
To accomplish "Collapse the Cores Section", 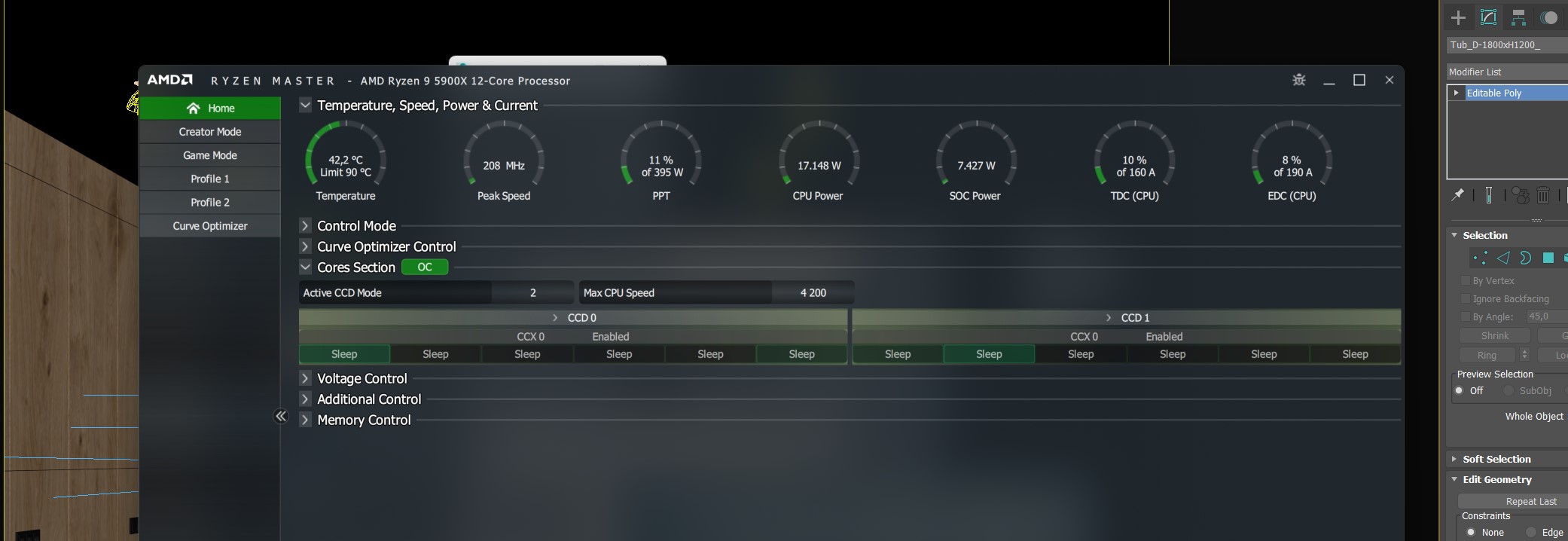I will tap(305, 267).
